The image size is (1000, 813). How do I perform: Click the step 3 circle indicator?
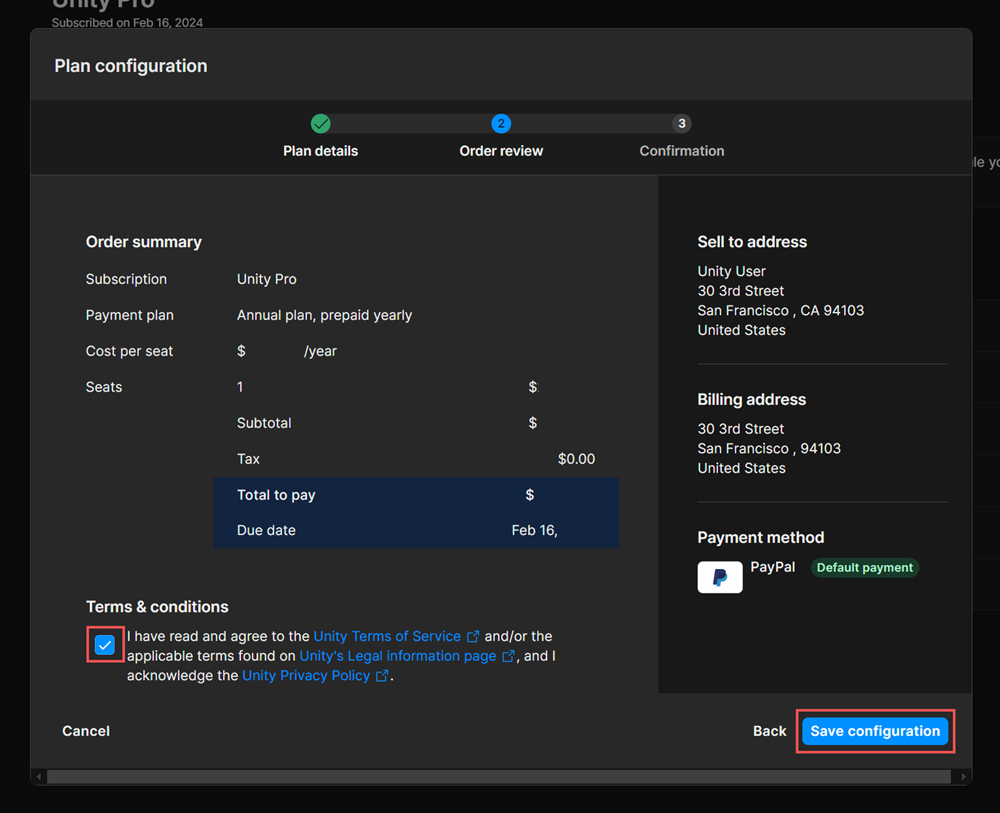point(681,123)
